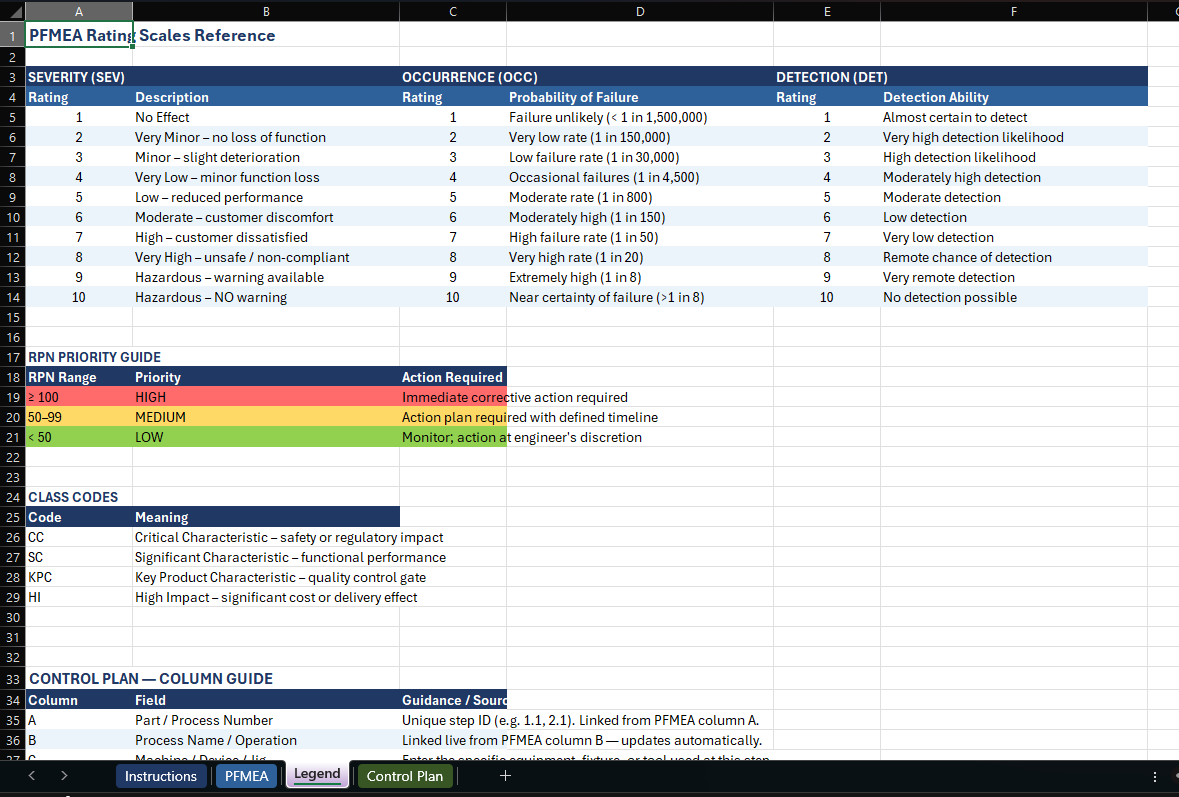The height and width of the screenshot is (797, 1179).
Task: Click the next sheet navigation arrow
Action: click(x=63, y=775)
